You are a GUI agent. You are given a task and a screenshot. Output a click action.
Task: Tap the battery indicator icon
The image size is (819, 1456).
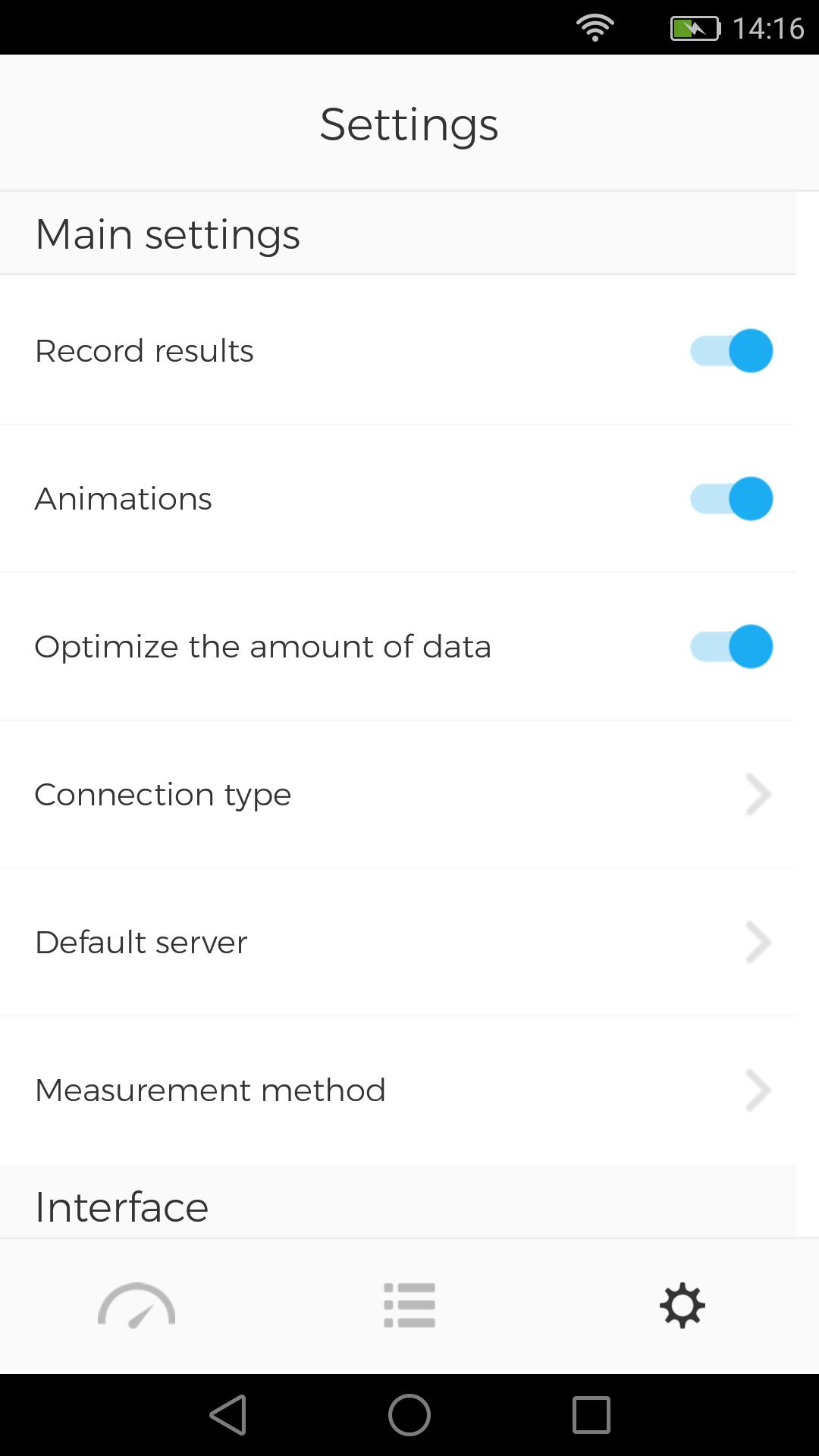coord(695,29)
